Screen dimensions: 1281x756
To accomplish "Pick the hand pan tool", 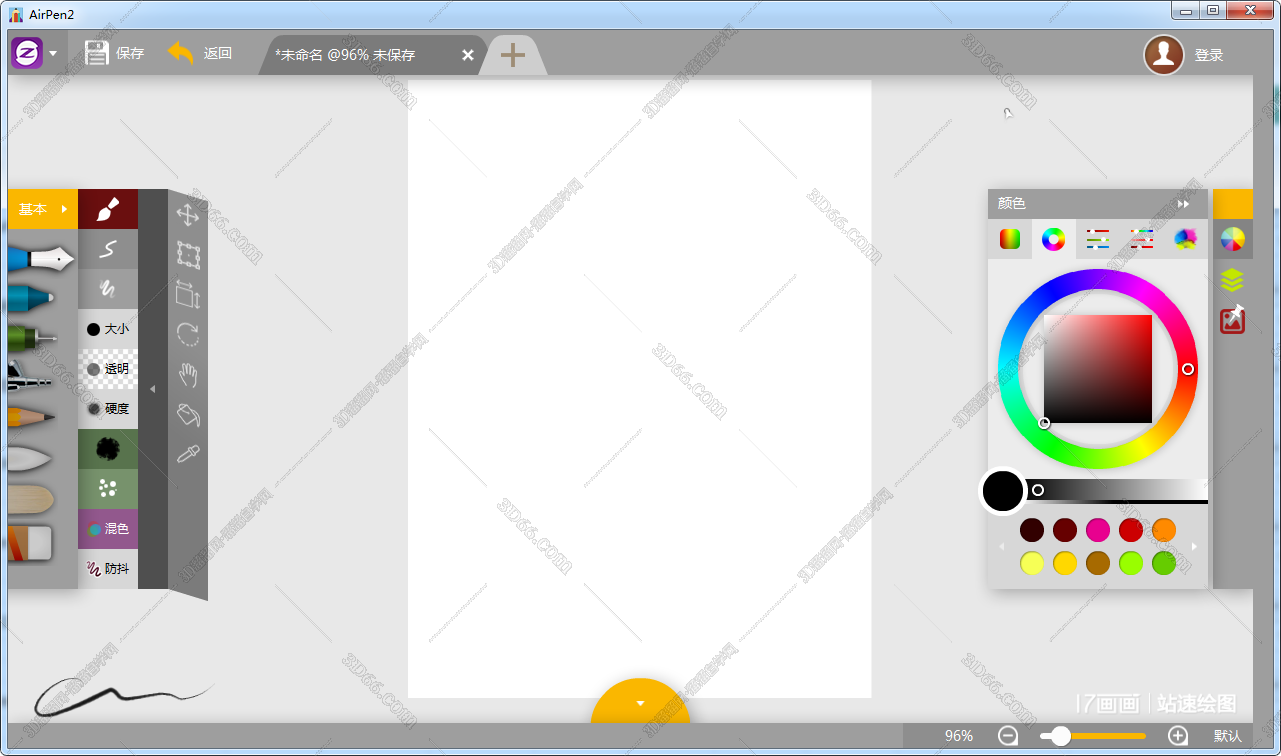I will [187, 375].
